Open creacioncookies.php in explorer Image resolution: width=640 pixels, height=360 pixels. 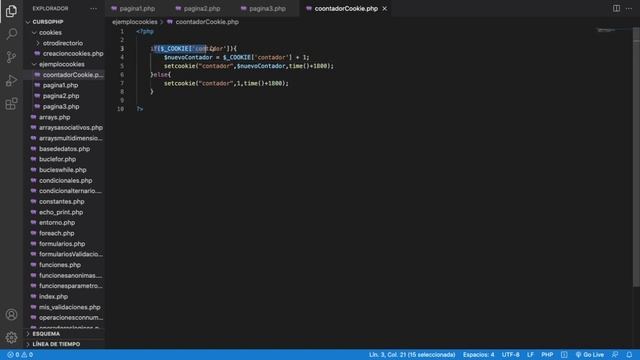tap(73, 53)
